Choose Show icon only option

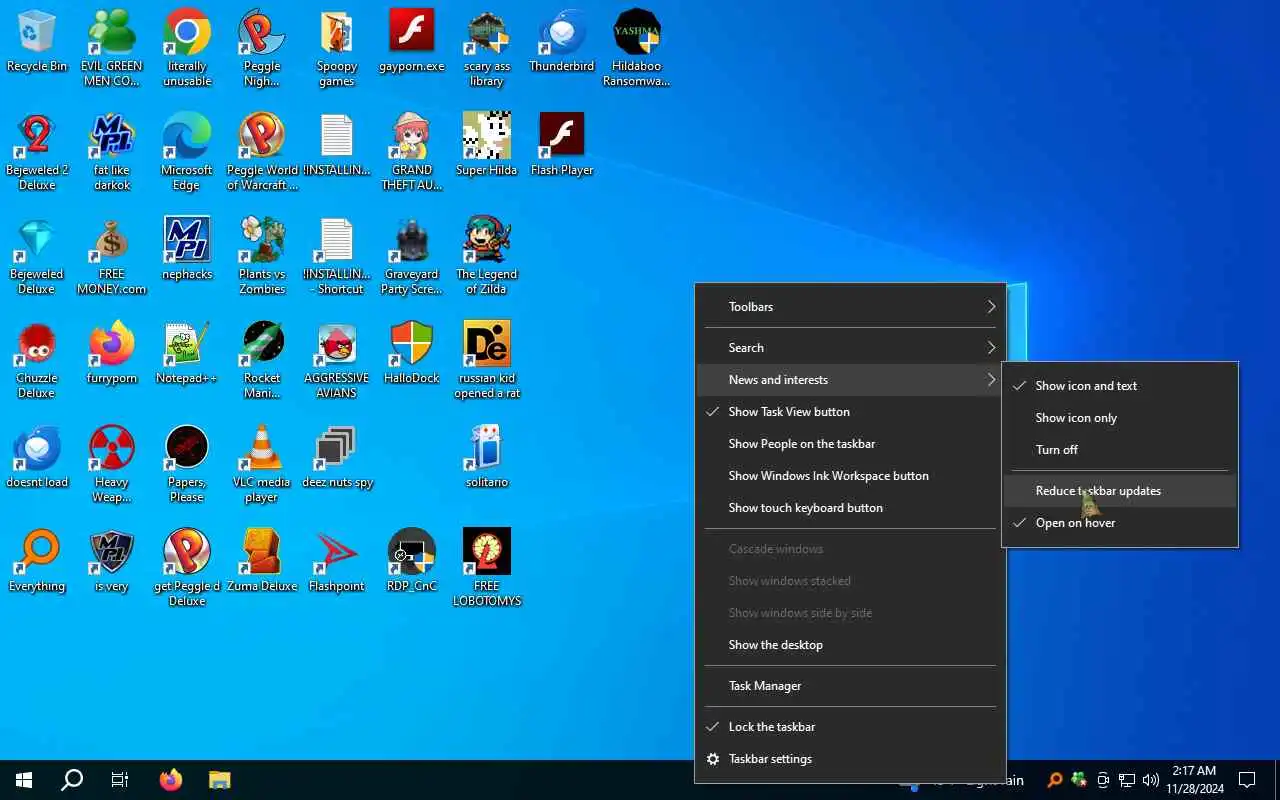1120,418
